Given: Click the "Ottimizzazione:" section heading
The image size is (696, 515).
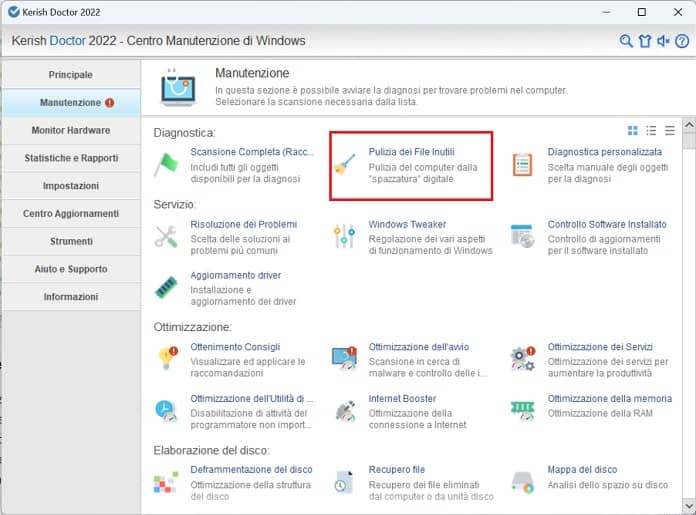Looking at the screenshot, I should coord(193,327).
